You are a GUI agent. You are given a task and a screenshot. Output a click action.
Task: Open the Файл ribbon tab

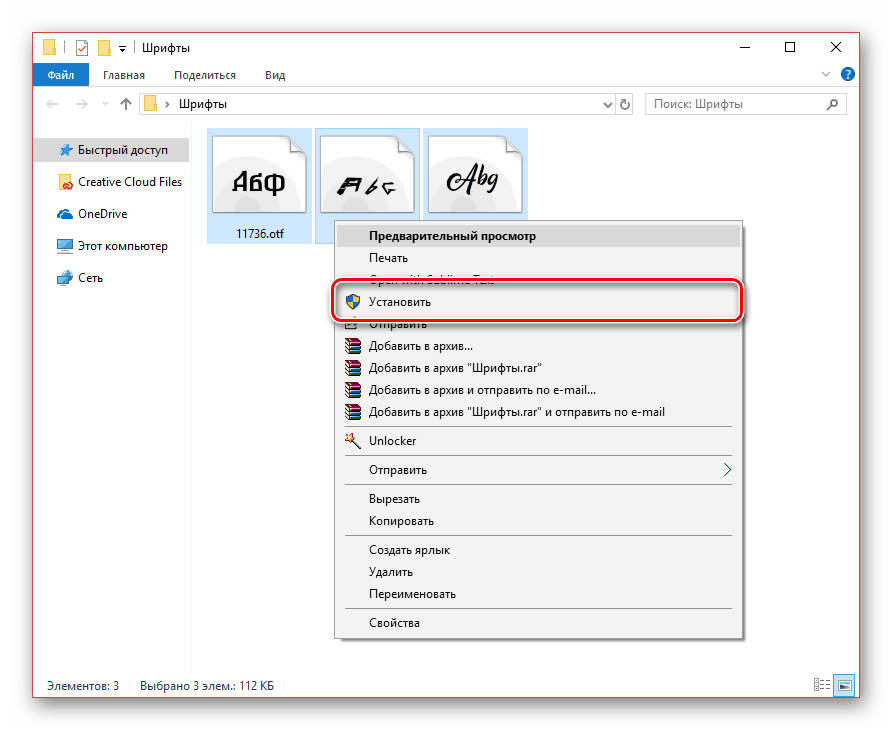tap(59, 75)
